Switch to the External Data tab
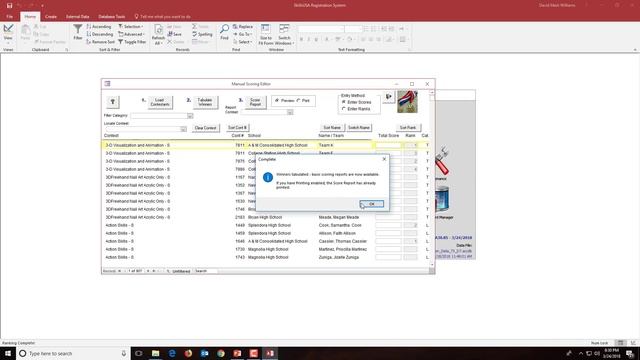The width and height of the screenshot is (640, 360). coord(78,17)
